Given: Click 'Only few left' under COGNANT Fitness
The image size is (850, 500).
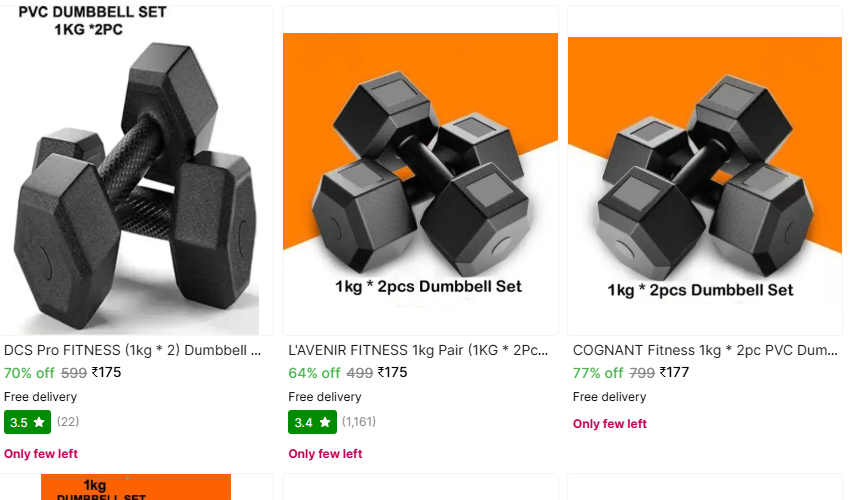Looking at the screenshot, I should (x=610, y=424).
